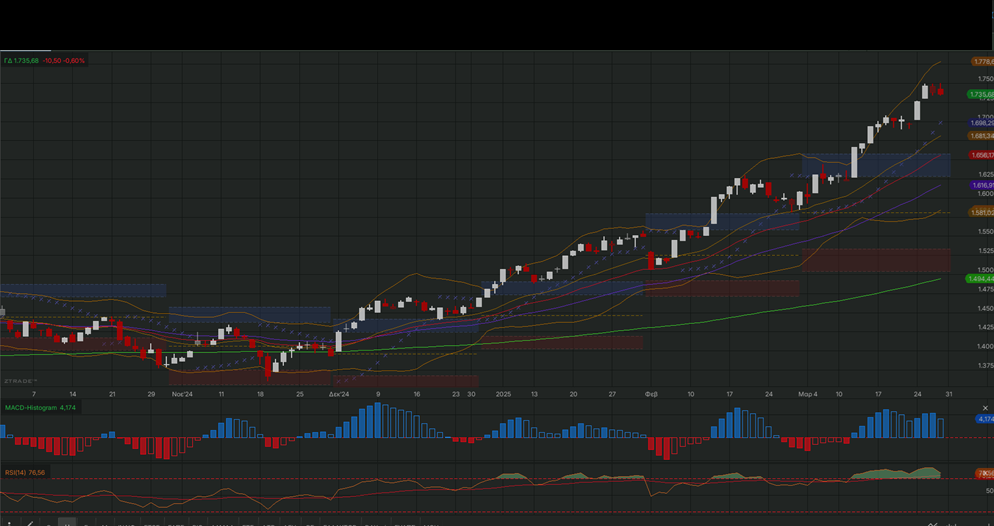Click the 1.625 price axis label
The height and width of the screenshot is (526, 994).
coord(986,175)
